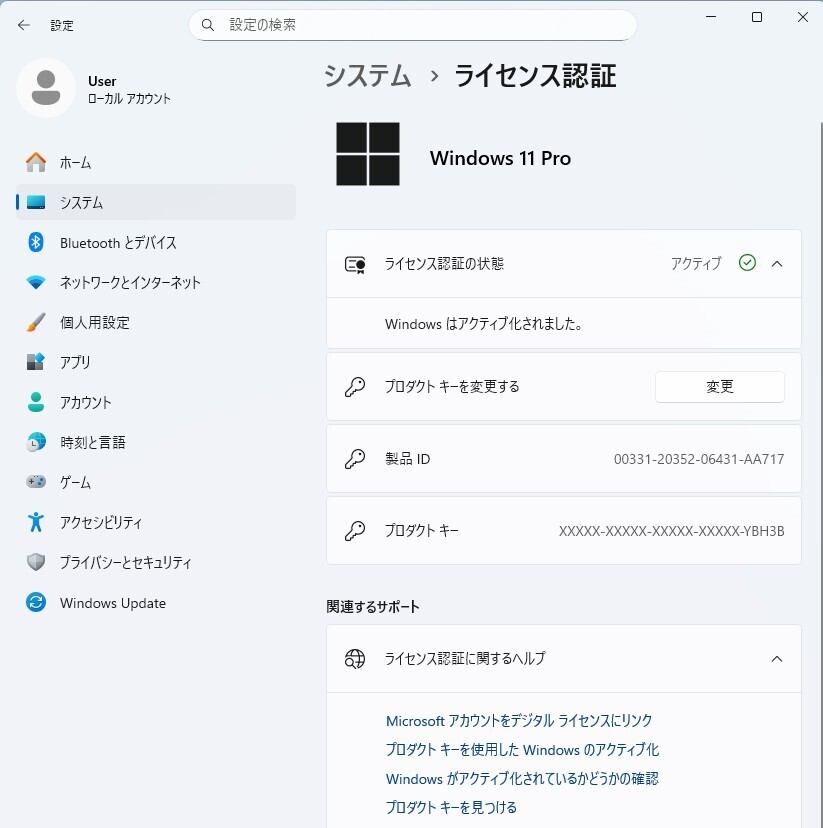The width and height of the screenshot is (823, 828).
Task: Open Bluetooth とデバイス settings
Action: tap(156, 242)
